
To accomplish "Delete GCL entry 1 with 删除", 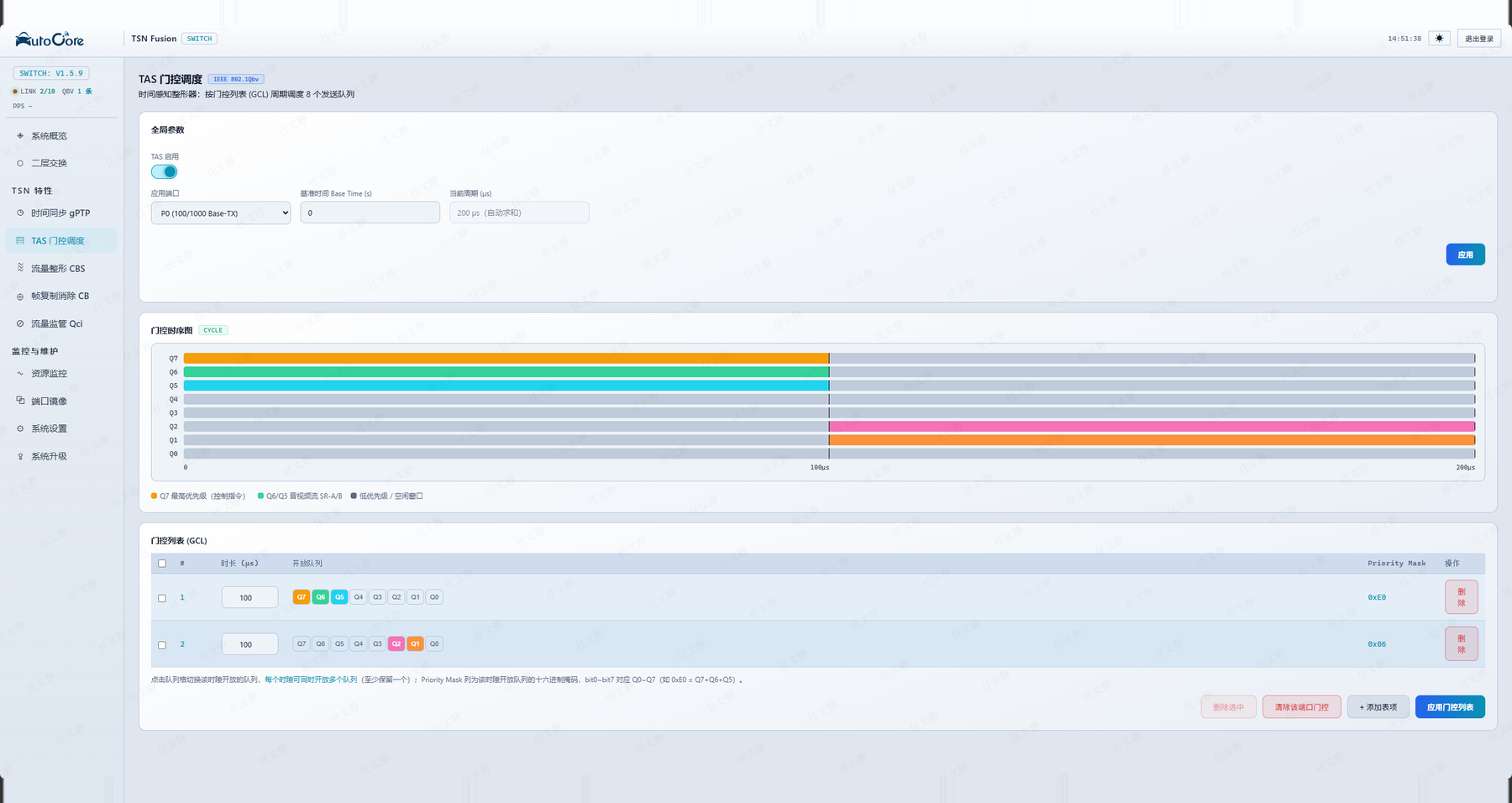I will click(1462, 597).
